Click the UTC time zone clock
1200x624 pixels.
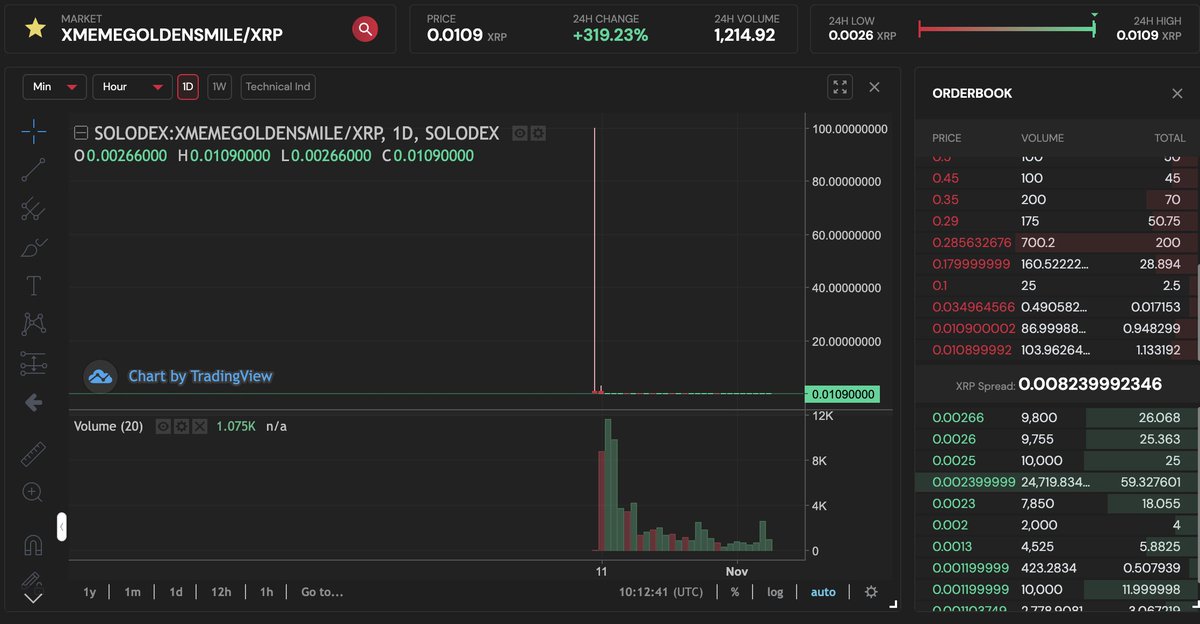(x=661, y=592)
